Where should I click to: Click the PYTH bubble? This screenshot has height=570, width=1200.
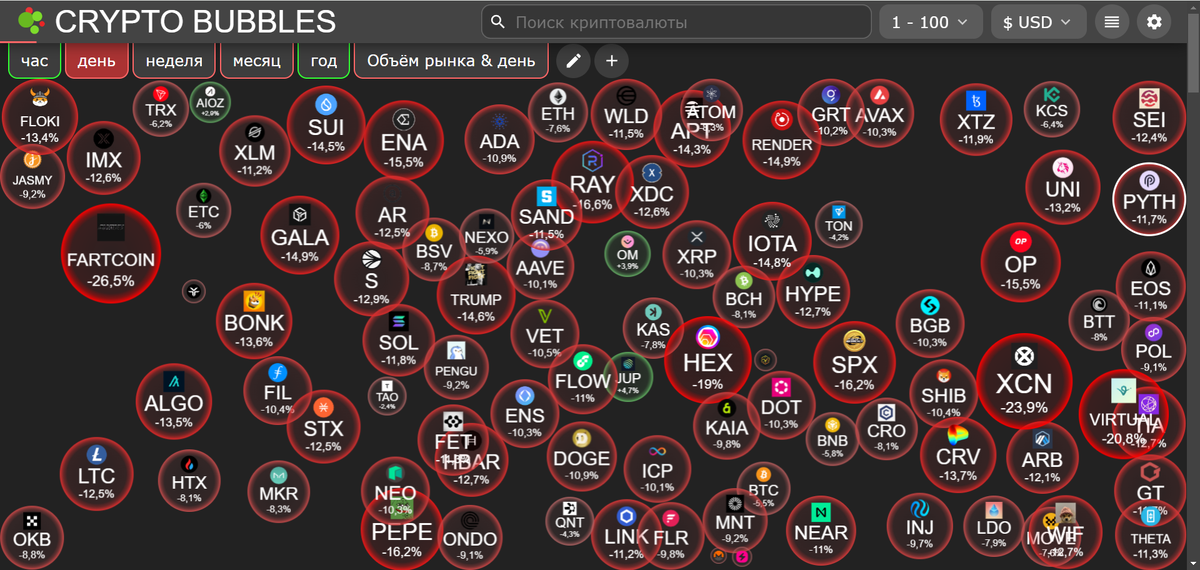tap(1150, 199)
